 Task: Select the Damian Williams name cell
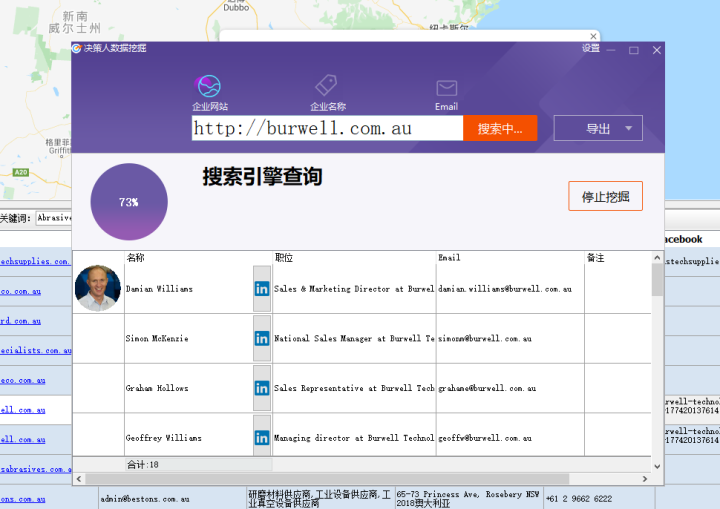189,289
